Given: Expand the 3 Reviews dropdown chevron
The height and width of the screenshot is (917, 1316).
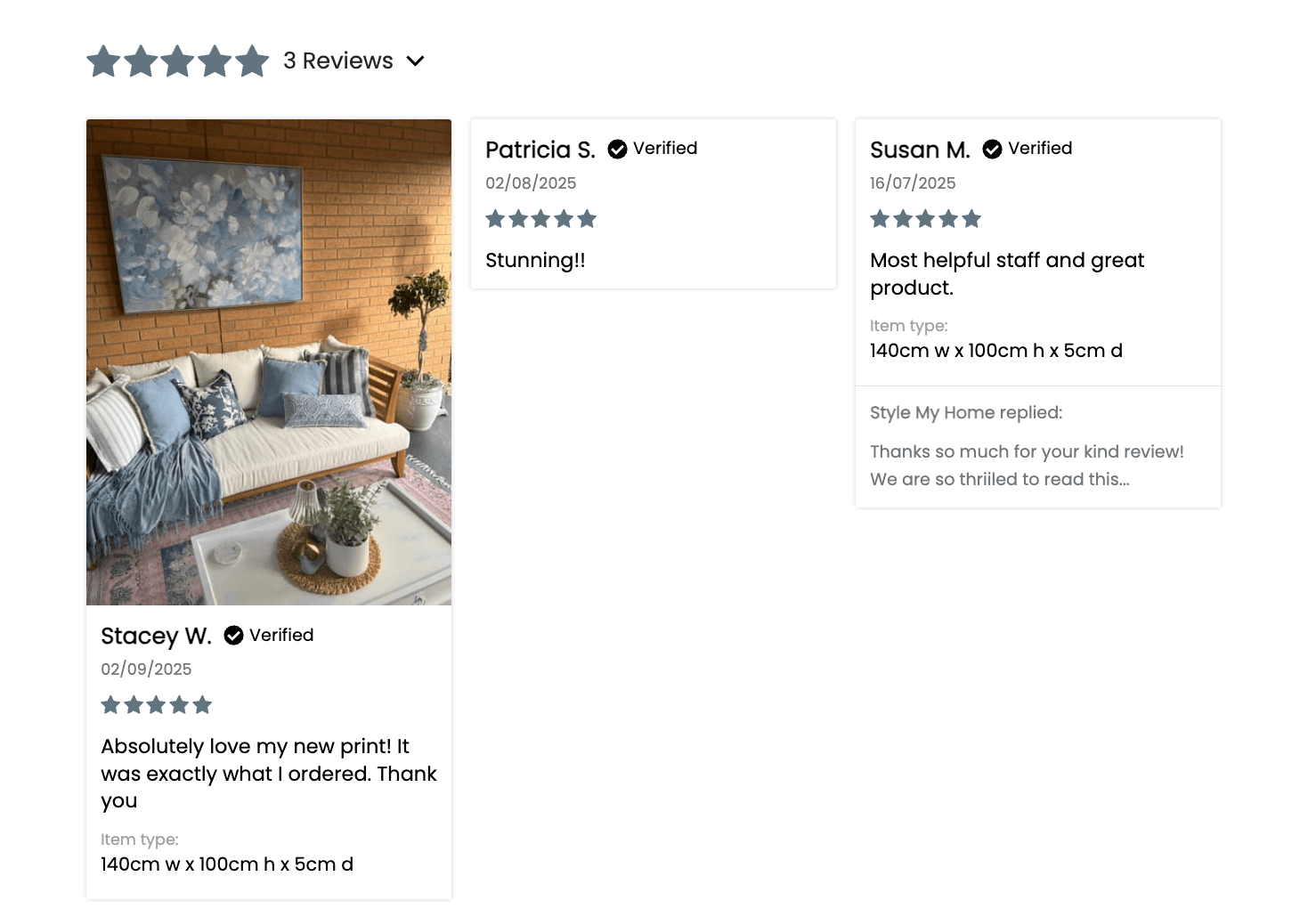Looking at the screenshot, I should [415, 61].
